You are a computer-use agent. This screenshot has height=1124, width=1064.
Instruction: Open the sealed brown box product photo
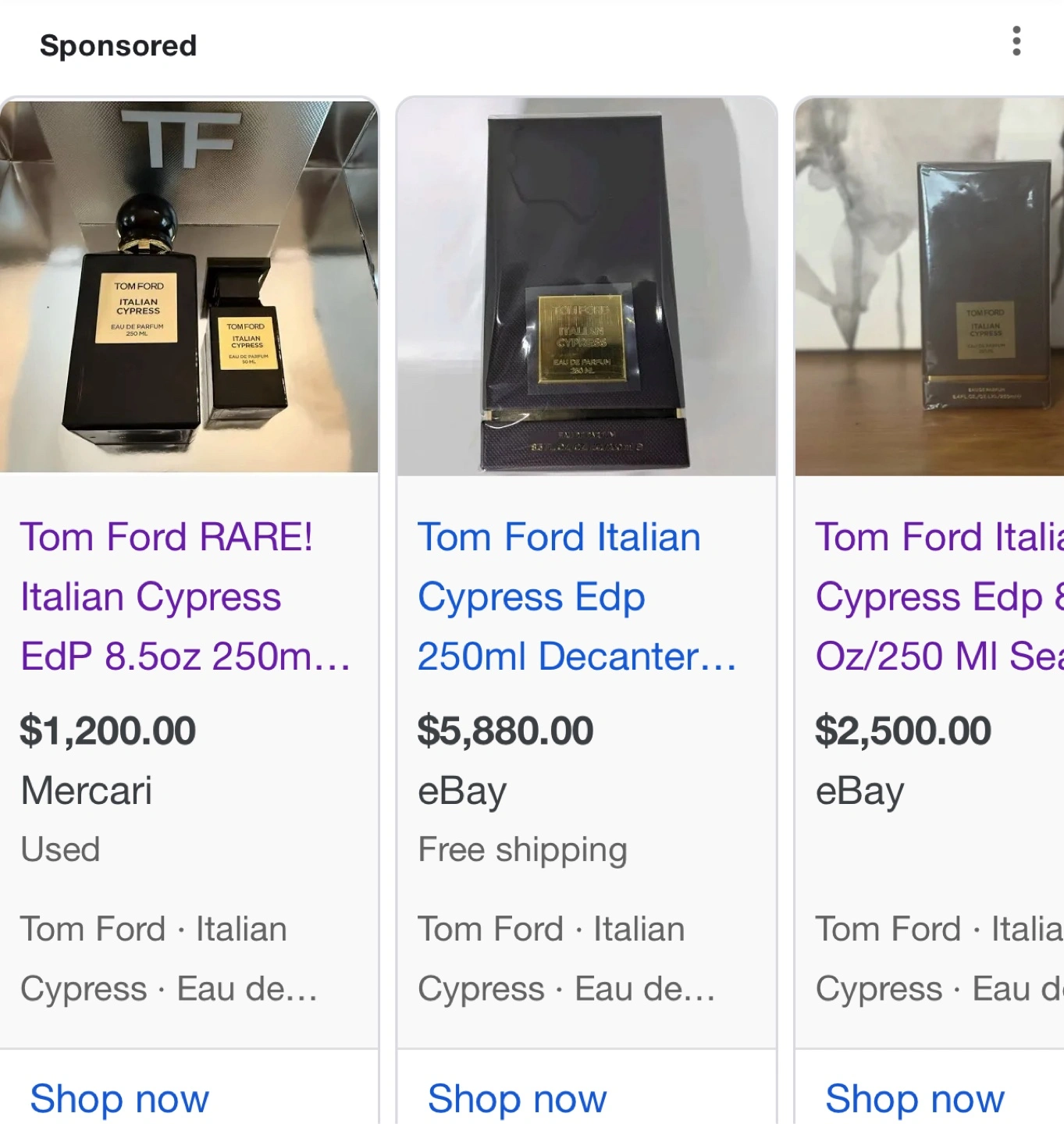(x=929, y=286)
